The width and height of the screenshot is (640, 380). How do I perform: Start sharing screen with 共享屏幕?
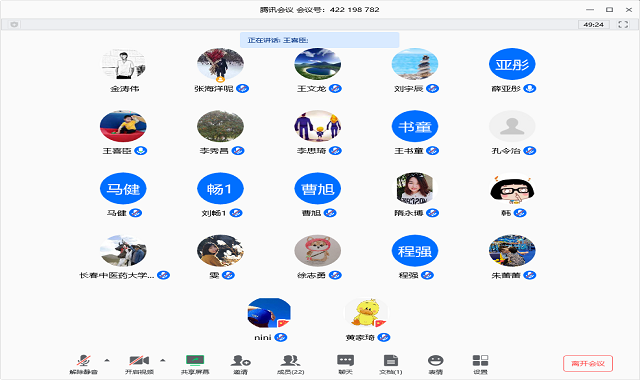coord(195,364)
